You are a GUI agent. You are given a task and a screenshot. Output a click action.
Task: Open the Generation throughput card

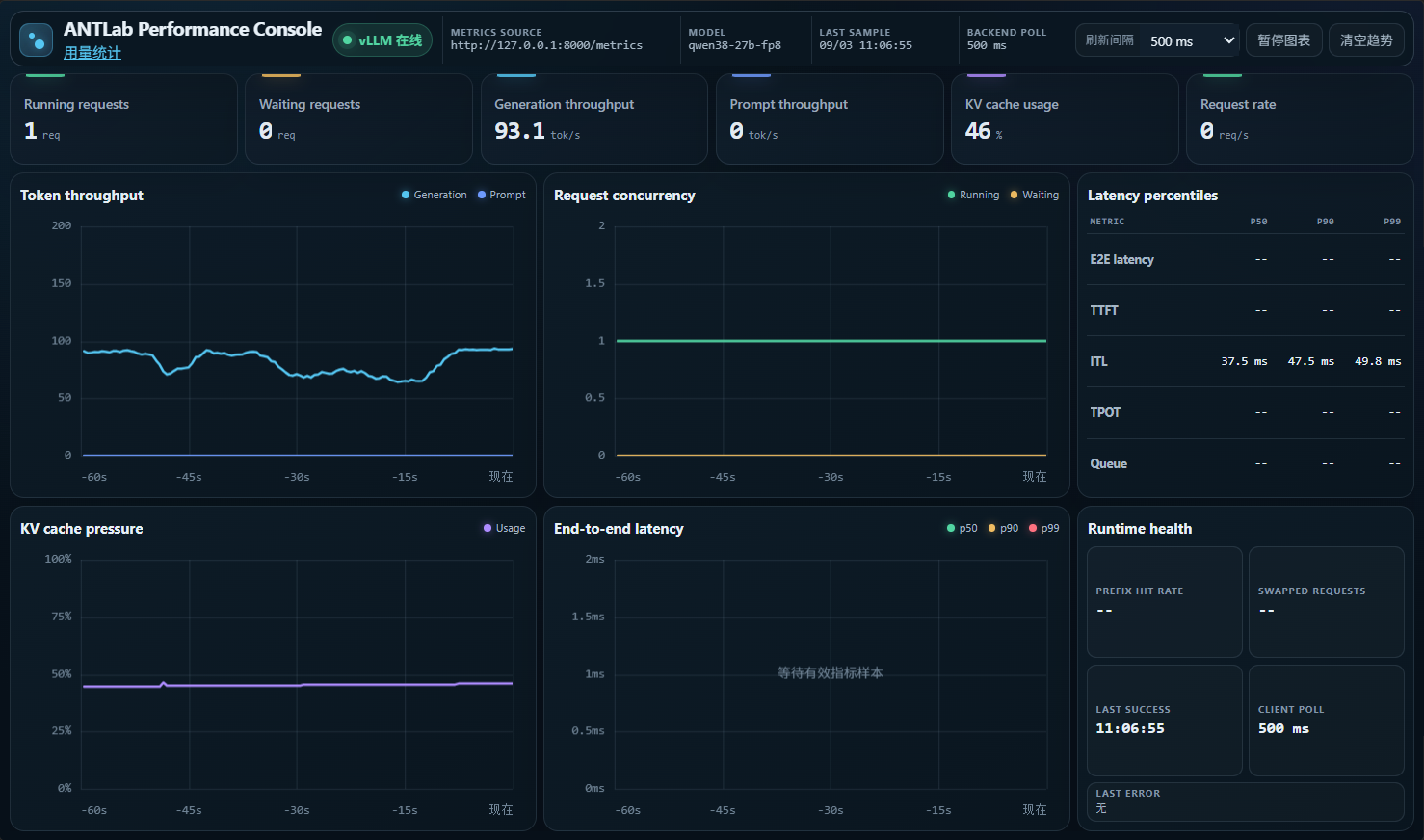coord(594,118)
